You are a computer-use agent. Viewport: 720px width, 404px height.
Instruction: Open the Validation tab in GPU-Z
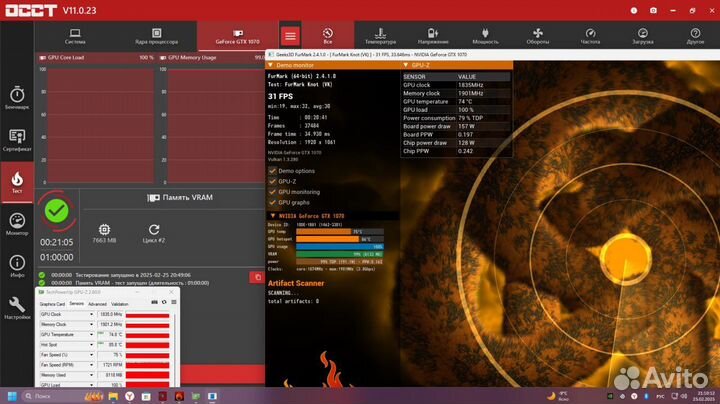point(120,304)
